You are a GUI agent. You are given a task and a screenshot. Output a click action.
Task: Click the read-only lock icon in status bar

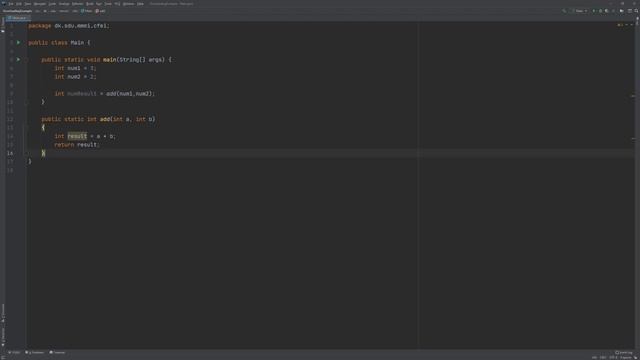[x=636, y=358]
